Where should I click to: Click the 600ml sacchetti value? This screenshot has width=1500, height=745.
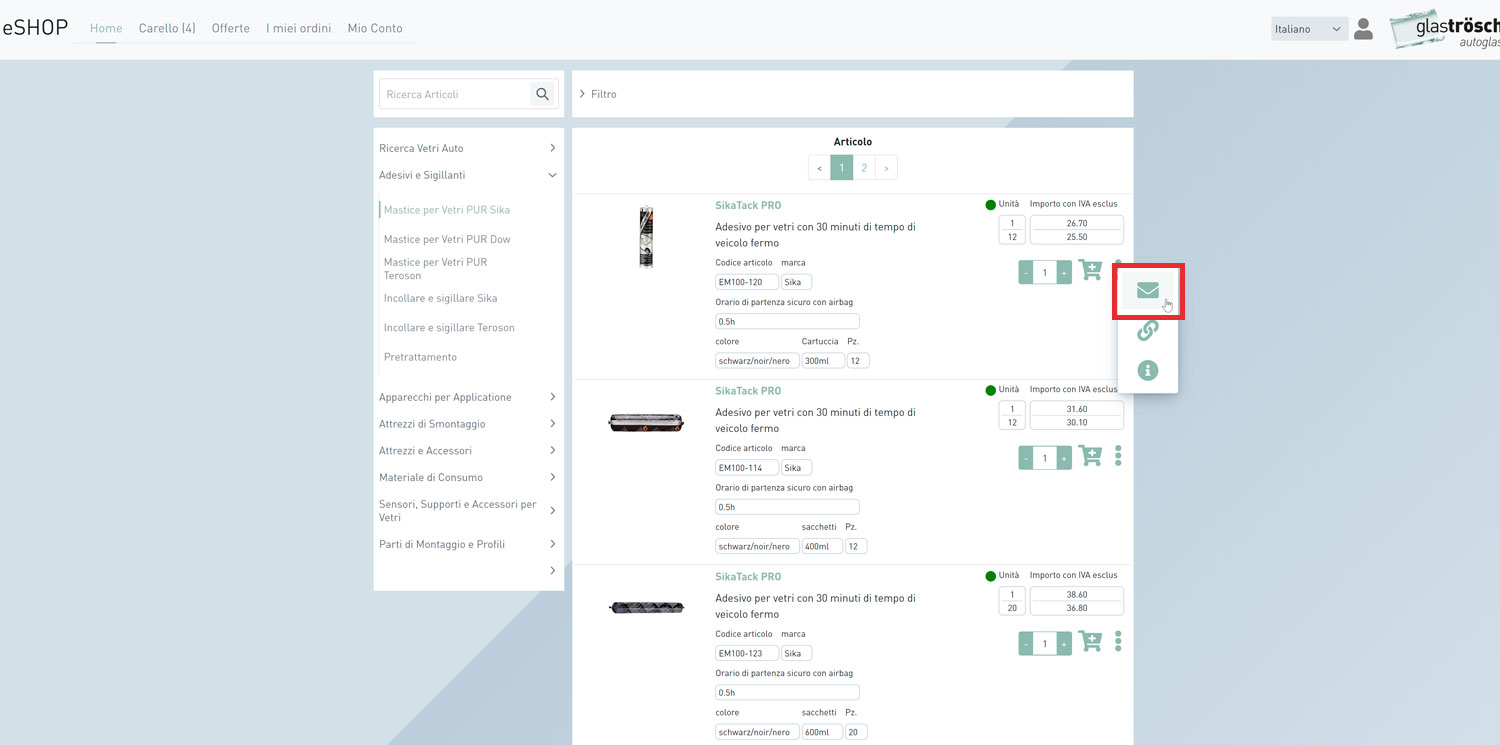823,732
